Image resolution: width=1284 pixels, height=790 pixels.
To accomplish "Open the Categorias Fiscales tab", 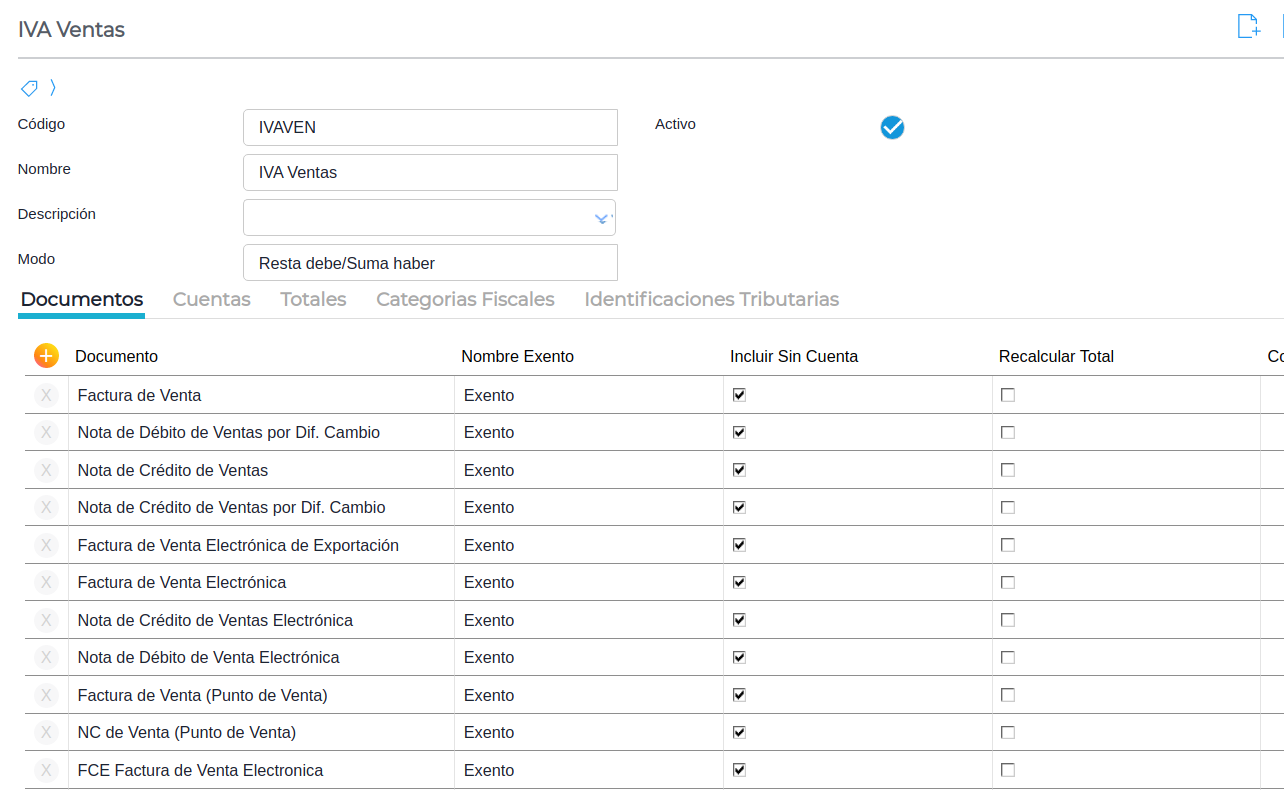I will tap(465, 299).
